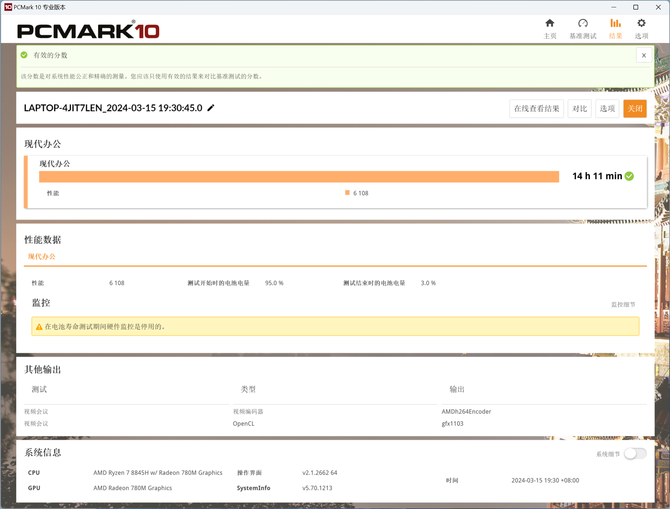Click the 3.0 % ending battery value
This screenshot has height=509, width=670.
428,283
